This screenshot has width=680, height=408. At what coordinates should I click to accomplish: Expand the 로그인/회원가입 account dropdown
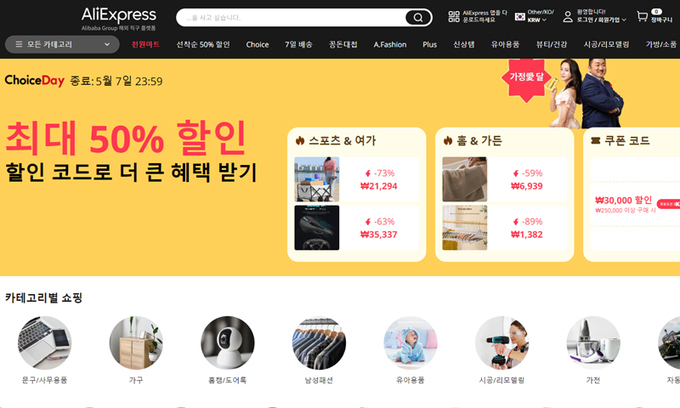click(602, 20)
